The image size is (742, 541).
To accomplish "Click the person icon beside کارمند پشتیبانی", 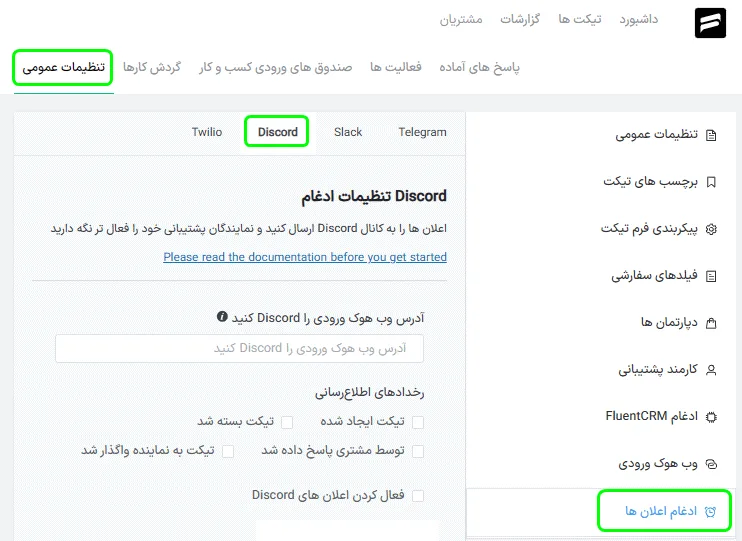I will (711, 370).
